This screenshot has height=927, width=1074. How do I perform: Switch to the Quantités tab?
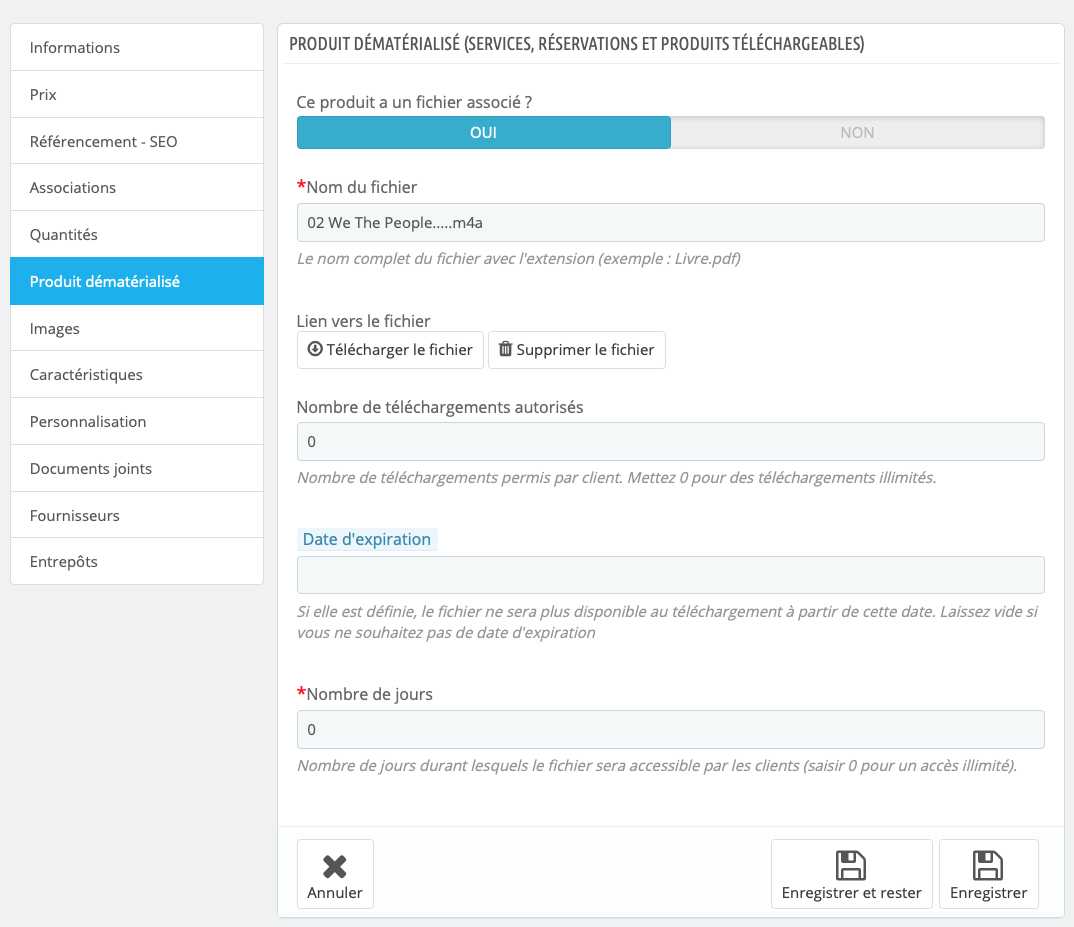[137, 235]
